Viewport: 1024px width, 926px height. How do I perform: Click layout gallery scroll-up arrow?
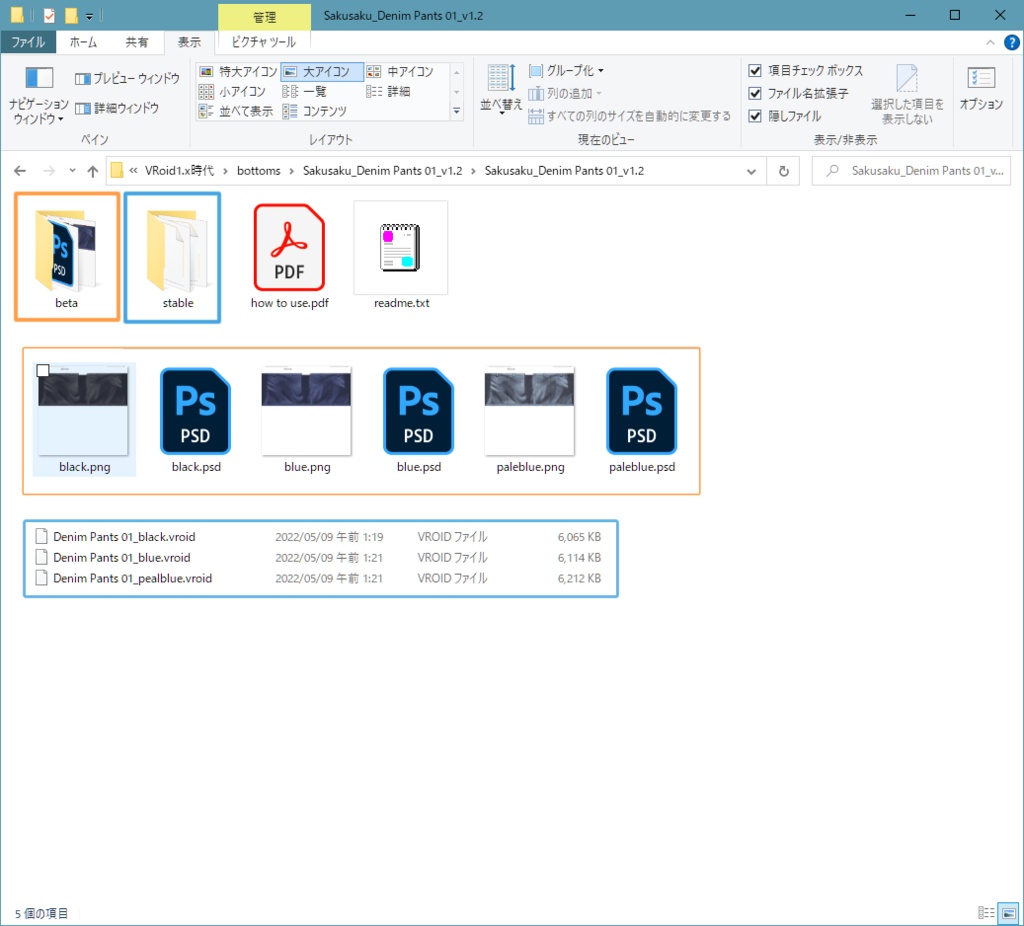click(457, 72)
